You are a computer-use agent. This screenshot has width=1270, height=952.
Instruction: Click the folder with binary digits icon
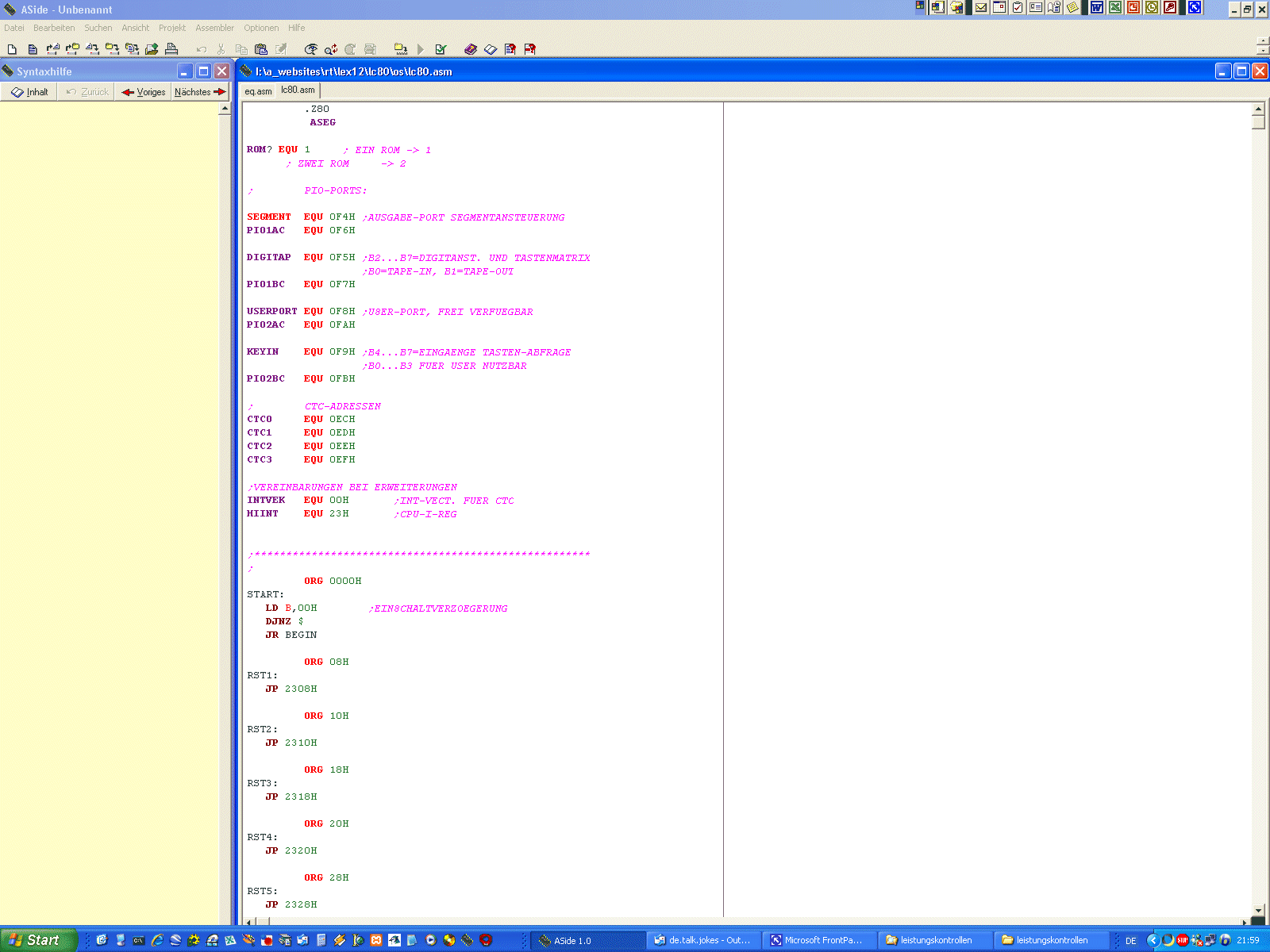coord(401,49)
